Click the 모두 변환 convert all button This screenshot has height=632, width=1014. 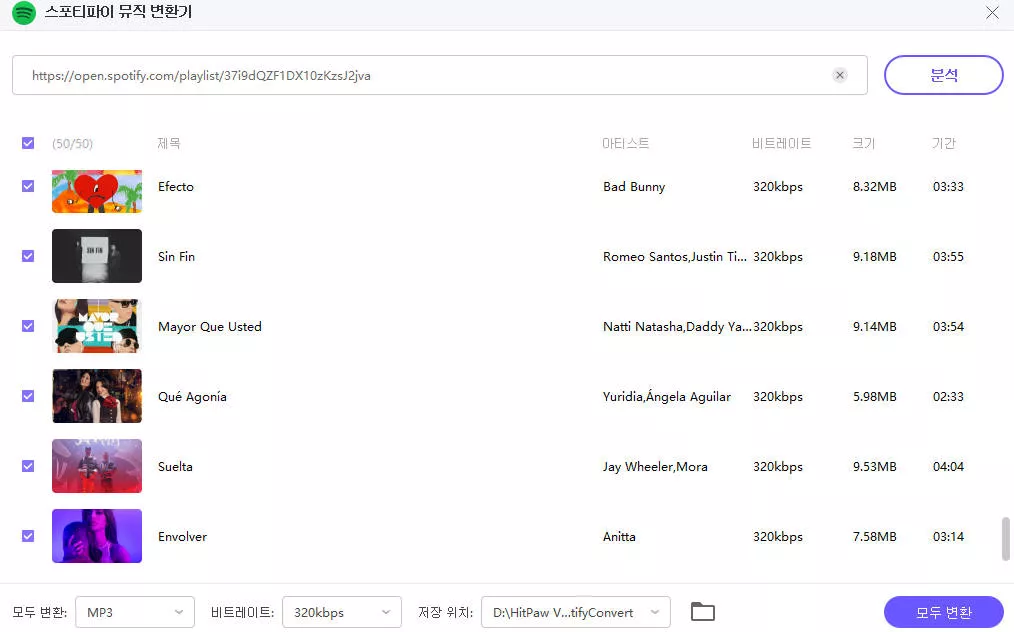point(944,612)
